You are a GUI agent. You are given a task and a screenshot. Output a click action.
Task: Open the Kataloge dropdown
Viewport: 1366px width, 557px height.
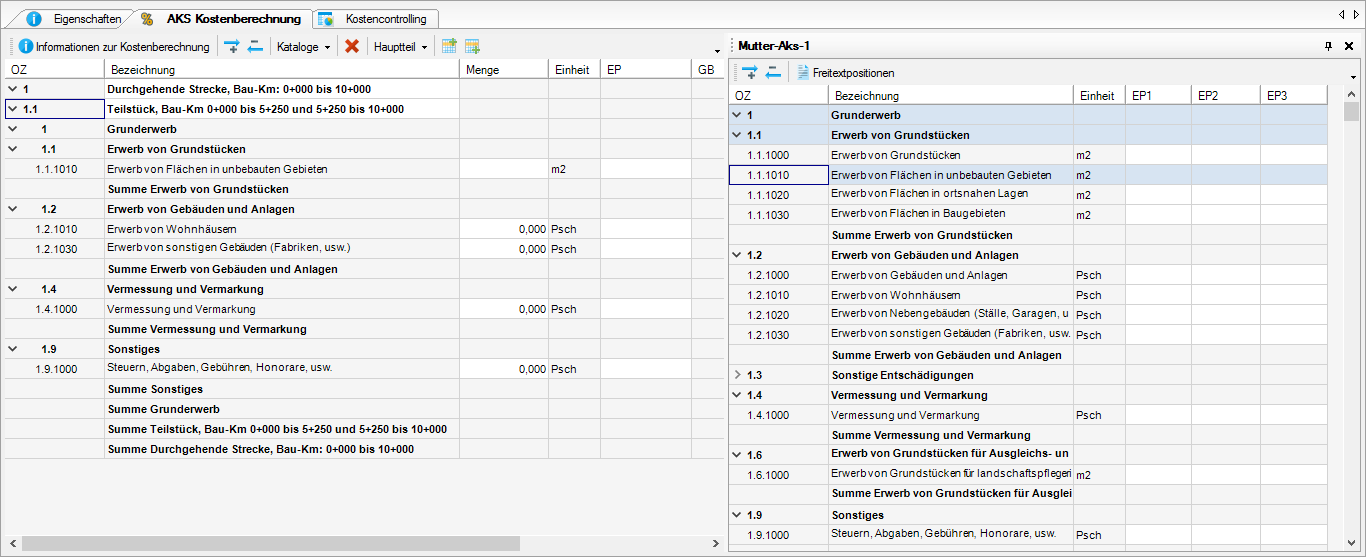[x=303, y=46]
